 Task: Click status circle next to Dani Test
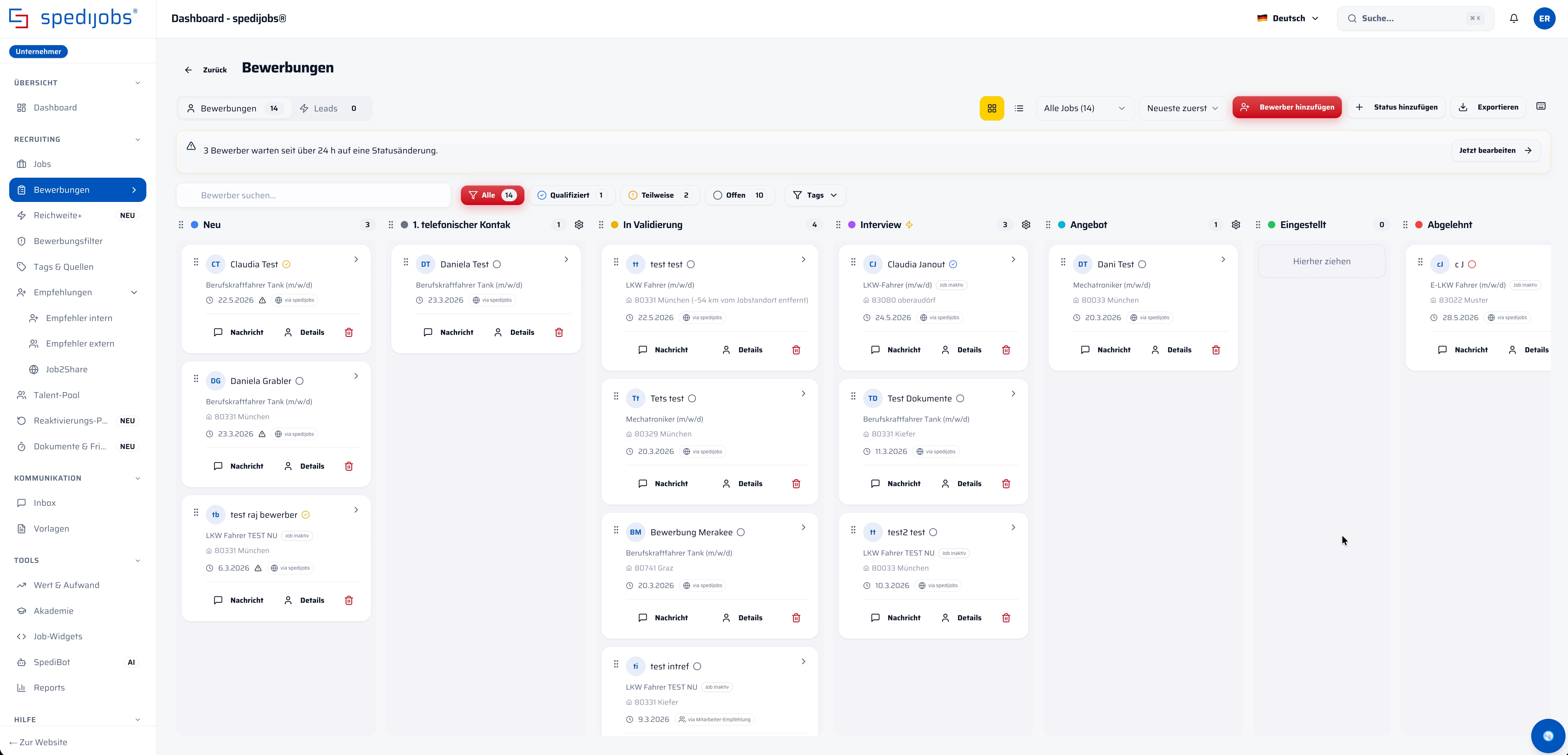pos(1142,264)
